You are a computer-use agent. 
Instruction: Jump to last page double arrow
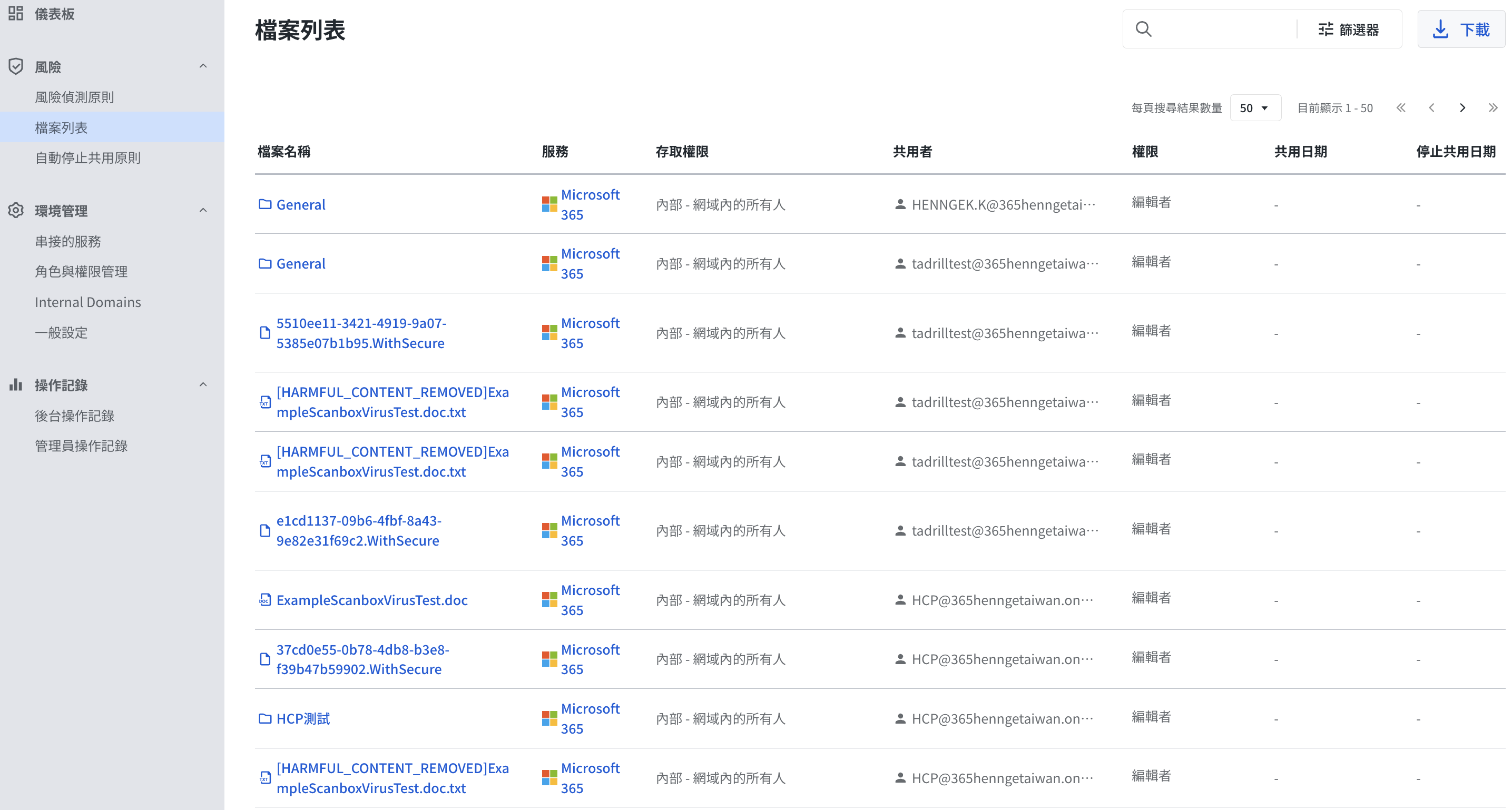[x=1493, y=108]
